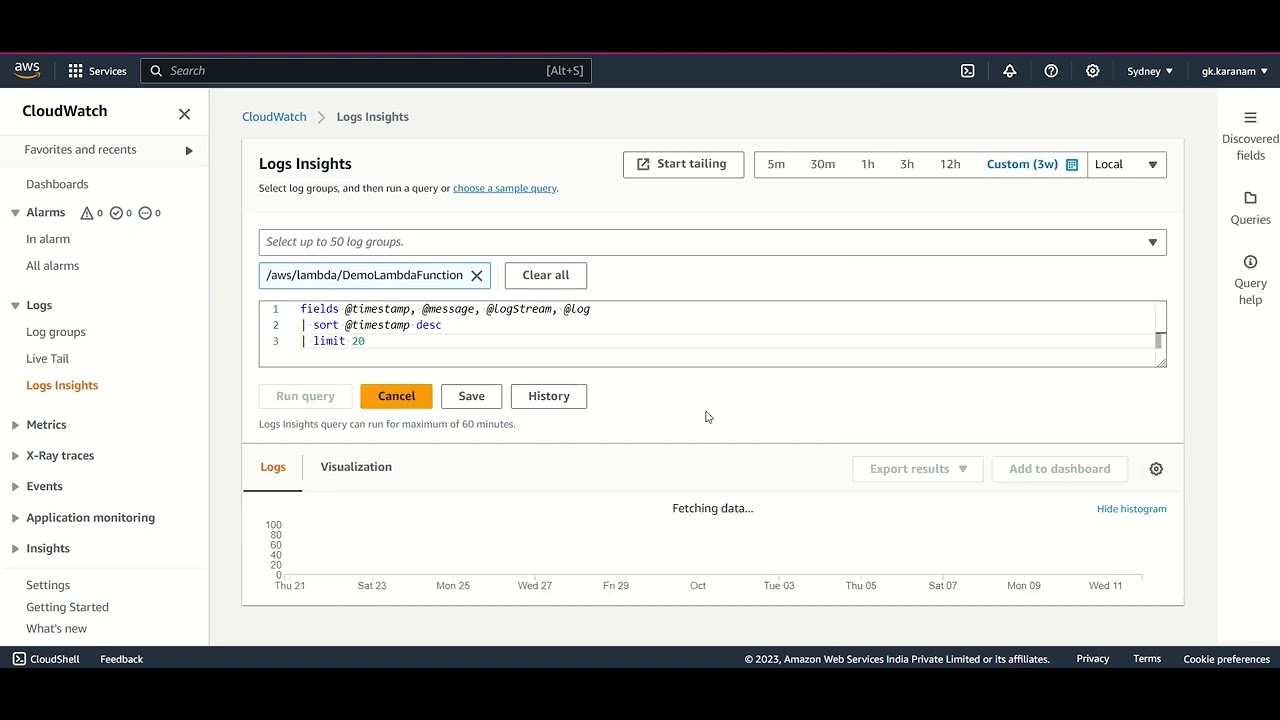Follow the CloudWatch breadcrumb link
The height and width of the screenshot is (720, 1280).
[x=274, y=117]
